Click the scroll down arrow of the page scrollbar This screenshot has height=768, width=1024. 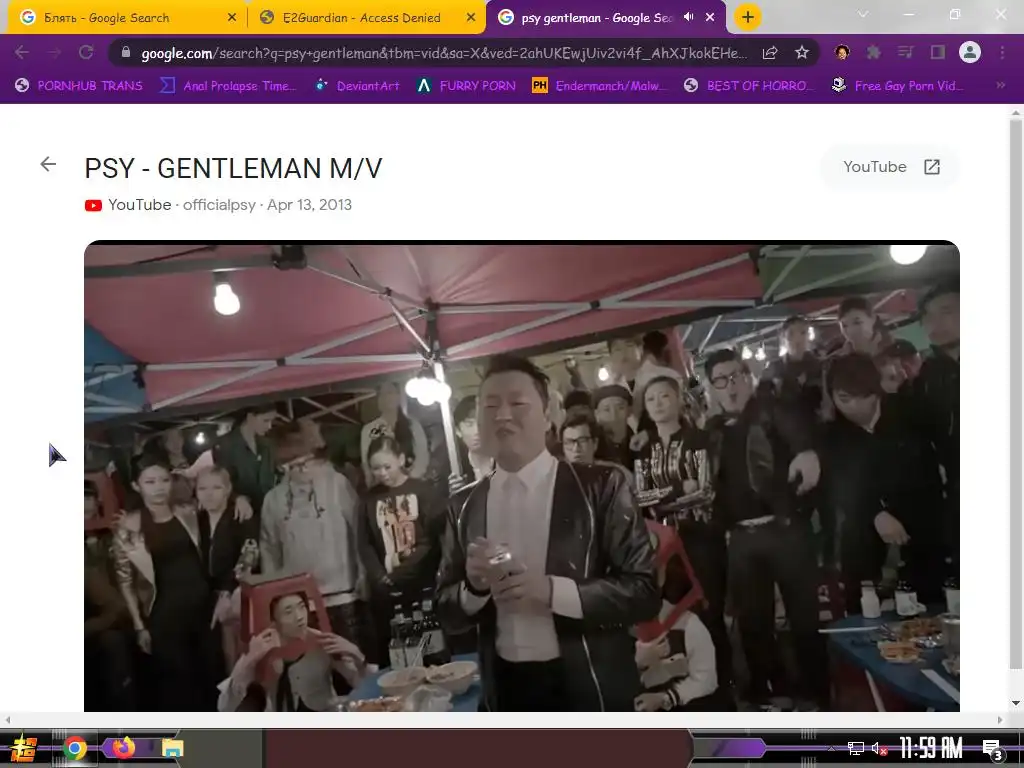pos(1016,703)
